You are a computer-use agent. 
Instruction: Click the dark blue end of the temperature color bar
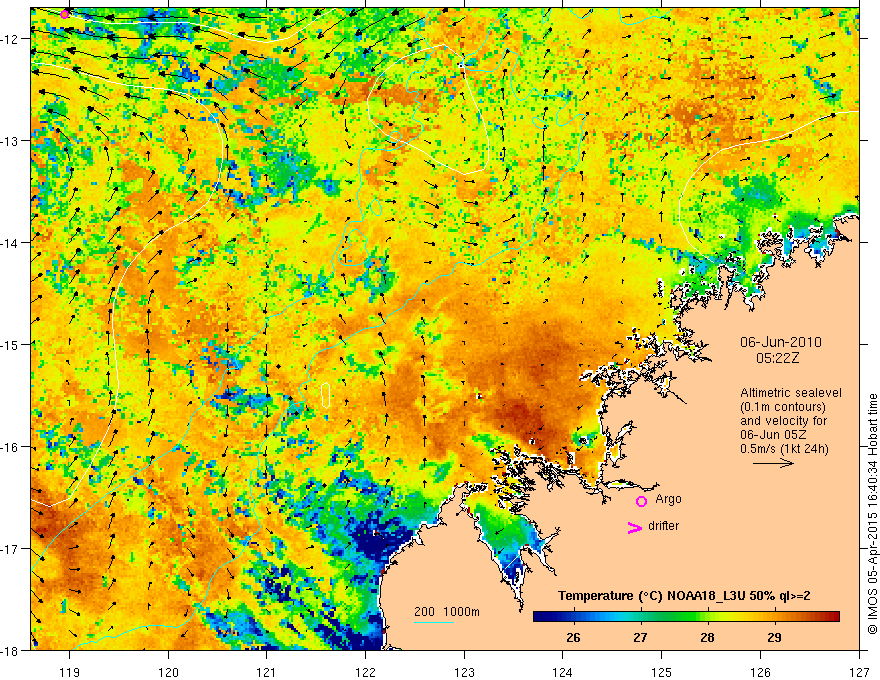pos(542,617)
